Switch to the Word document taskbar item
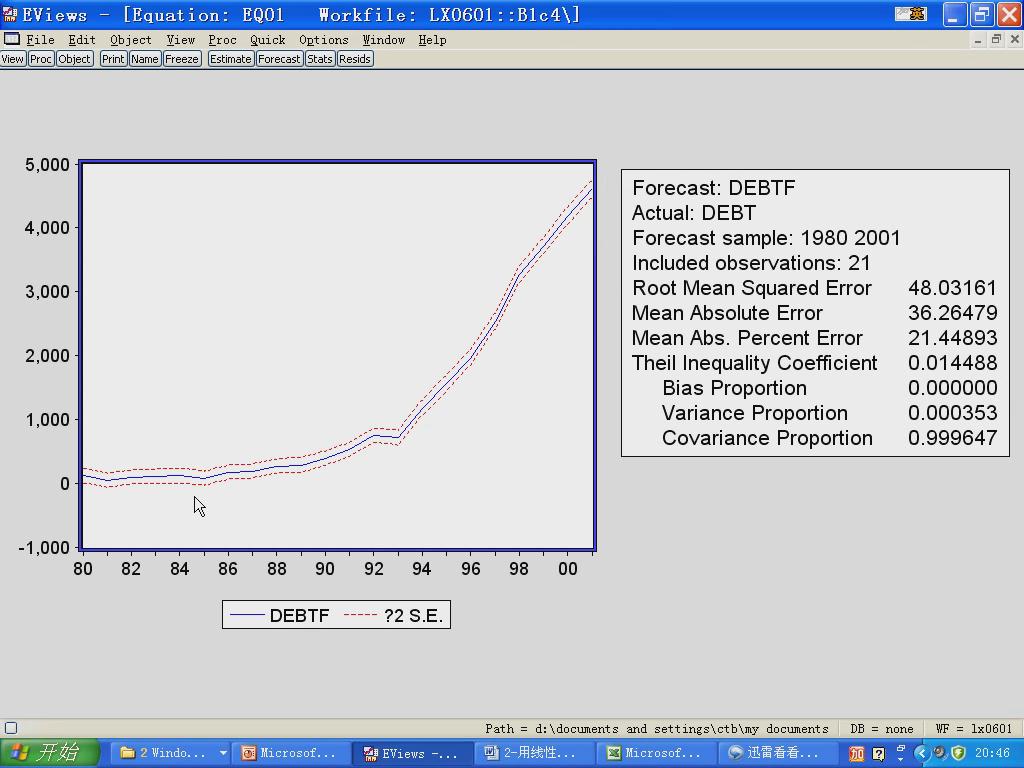 pos(533,753)
